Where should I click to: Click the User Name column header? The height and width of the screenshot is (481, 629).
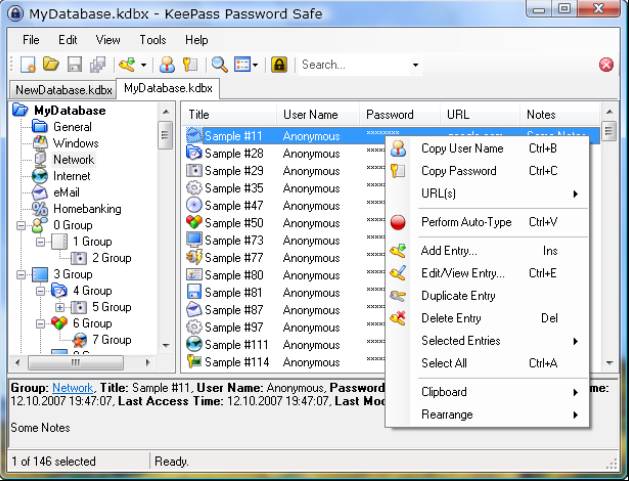318,115
